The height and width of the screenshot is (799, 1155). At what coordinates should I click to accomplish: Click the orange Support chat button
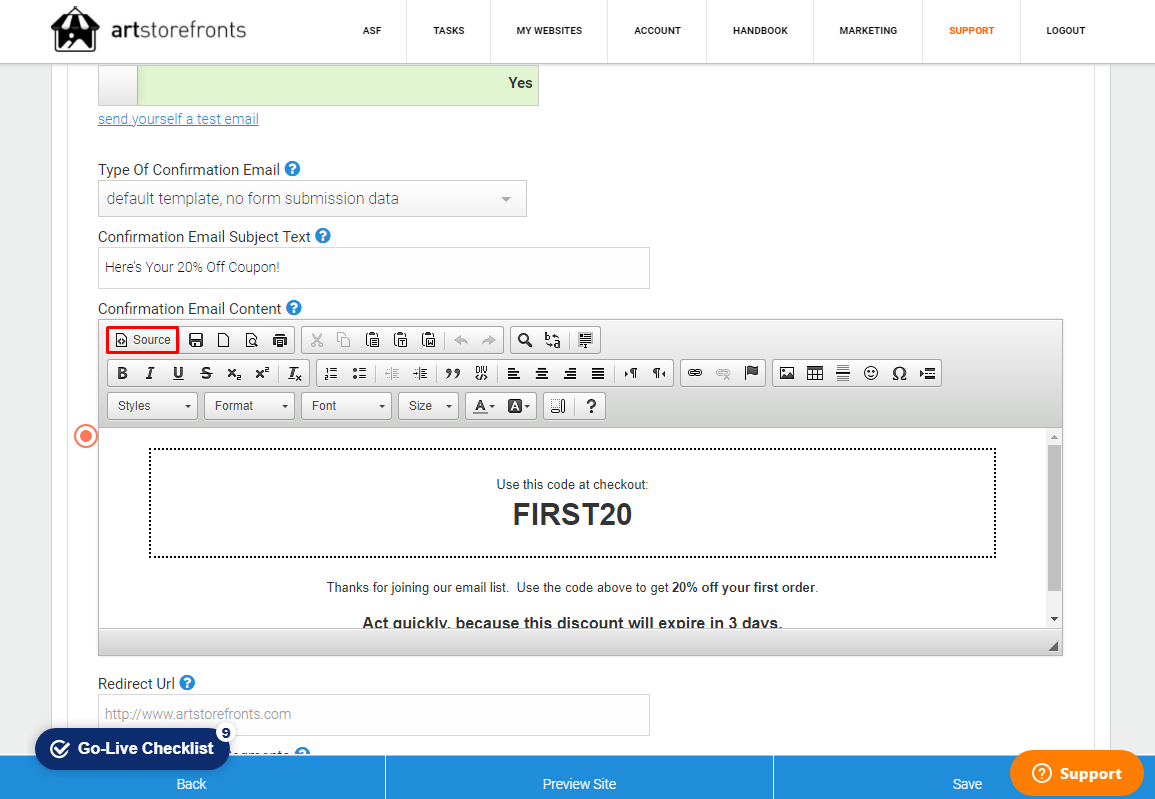pos(1076,773)
